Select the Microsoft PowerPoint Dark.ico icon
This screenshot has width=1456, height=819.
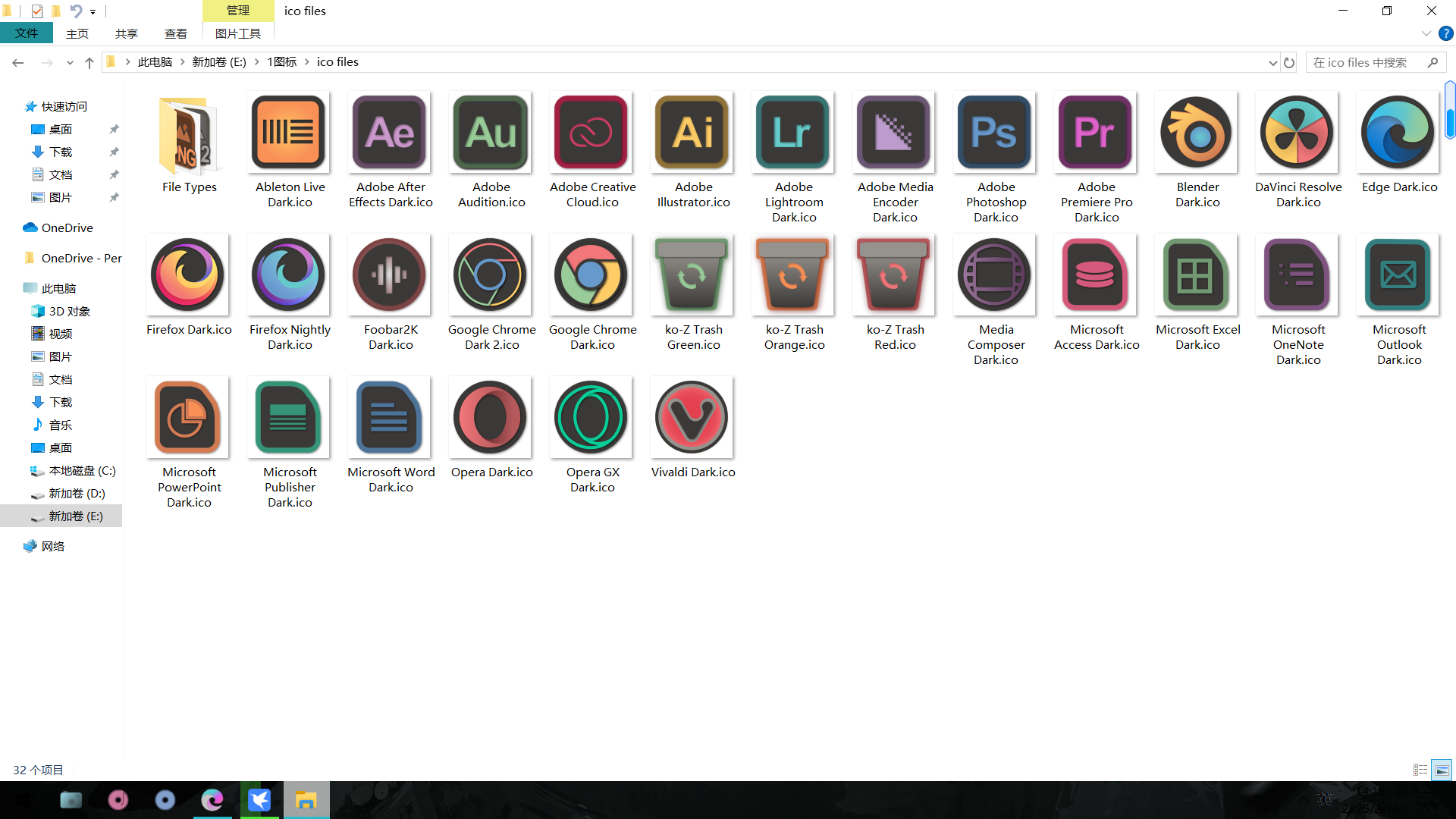pos(189,418)
